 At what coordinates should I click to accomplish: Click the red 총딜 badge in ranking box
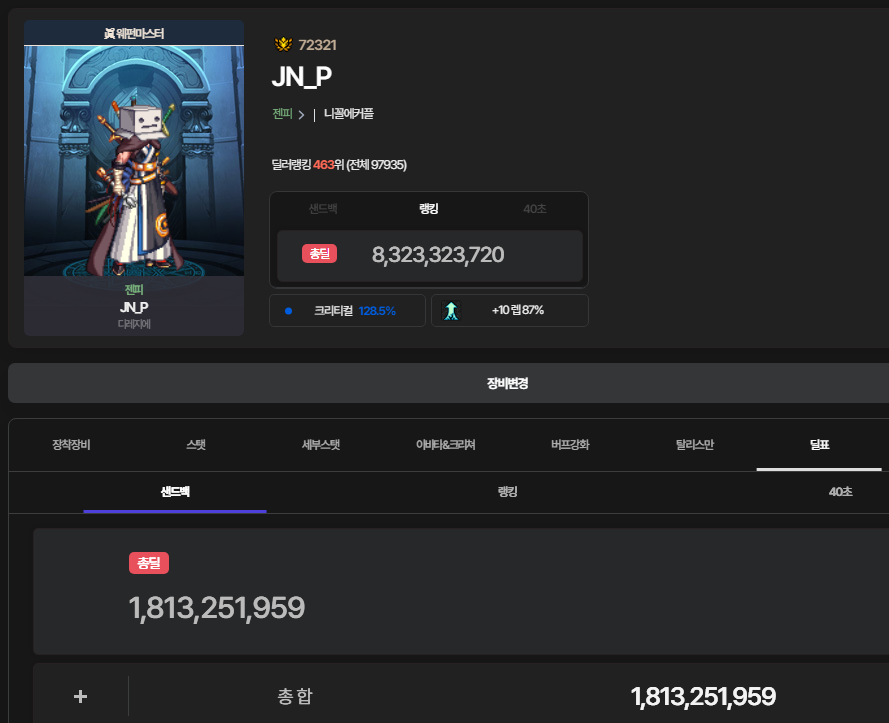(320, 253)
